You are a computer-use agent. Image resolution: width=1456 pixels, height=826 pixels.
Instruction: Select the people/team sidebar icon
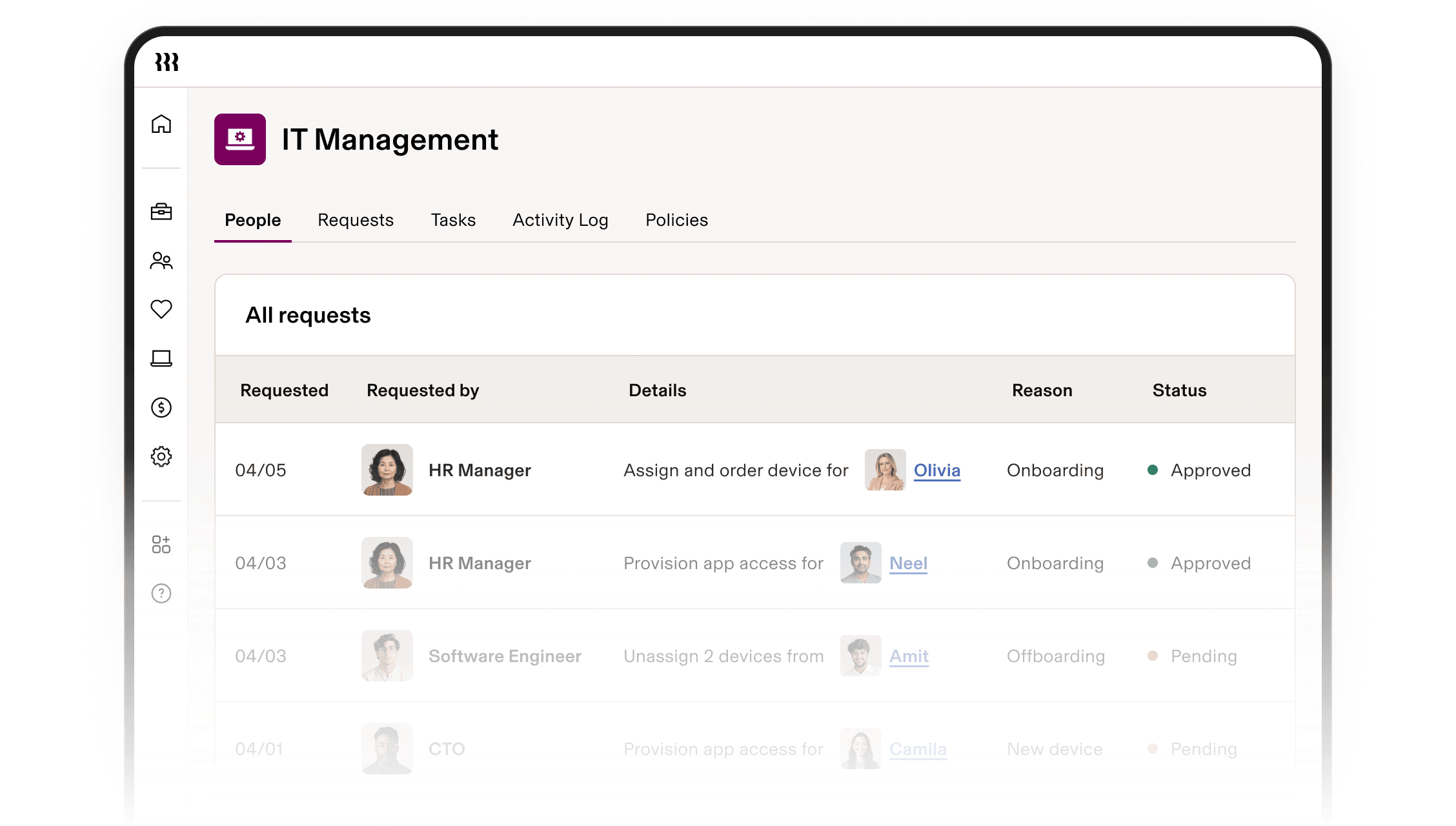[161, 261]
